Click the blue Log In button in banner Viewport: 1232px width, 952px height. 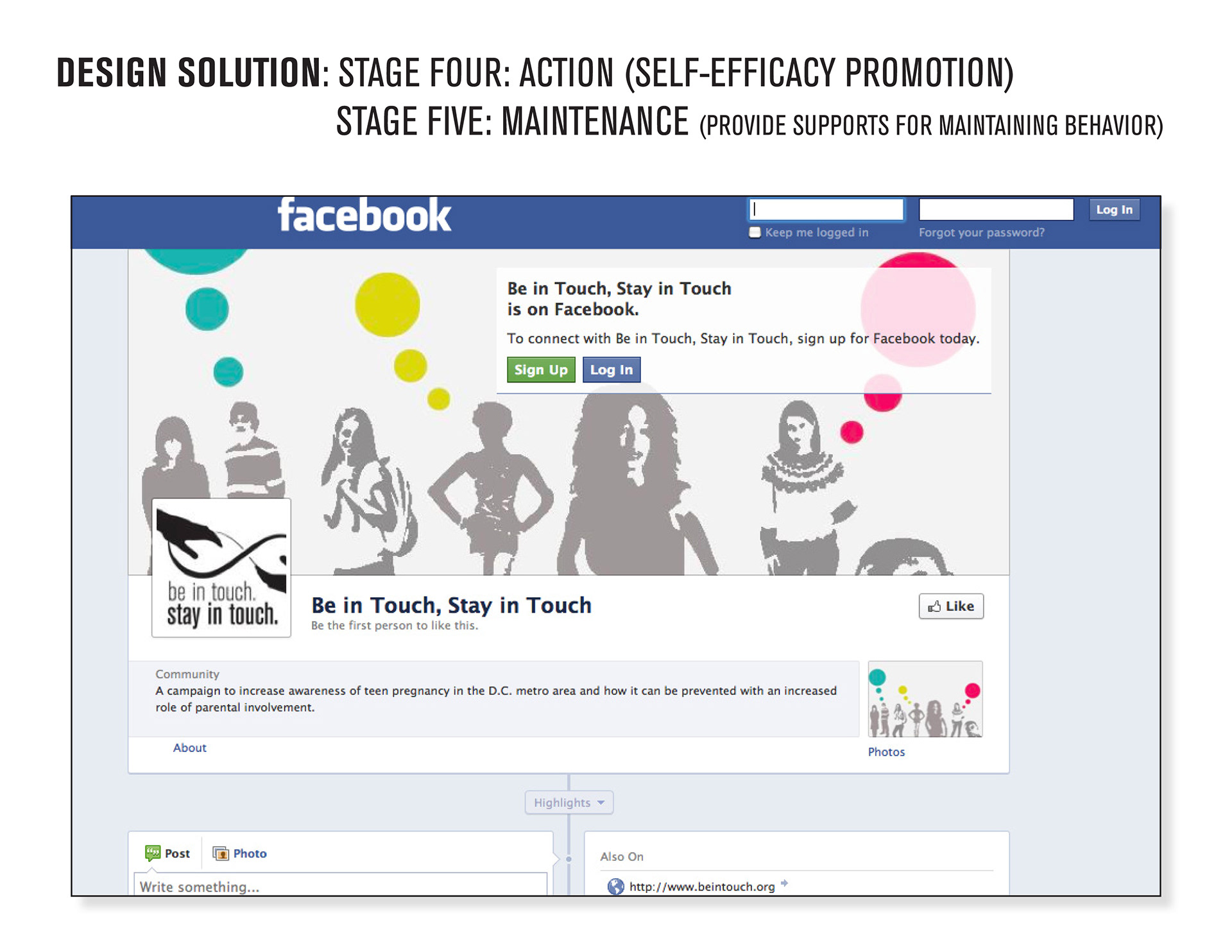tap(612, 370)
